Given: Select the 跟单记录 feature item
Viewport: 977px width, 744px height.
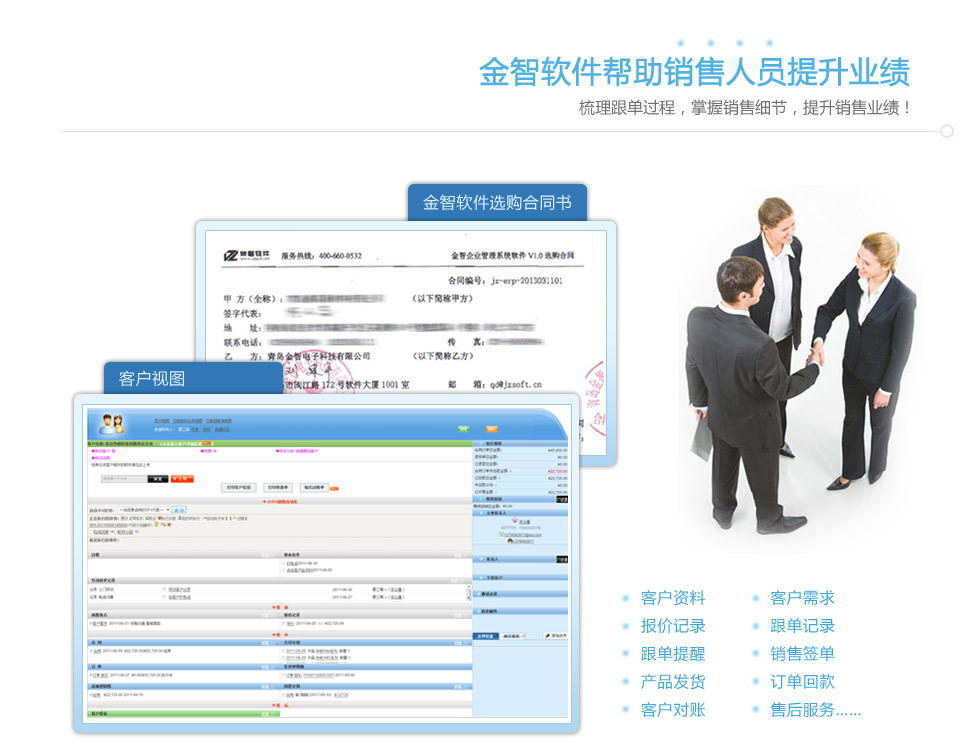Looking at the screenshot, I should [x=802, y=626].
